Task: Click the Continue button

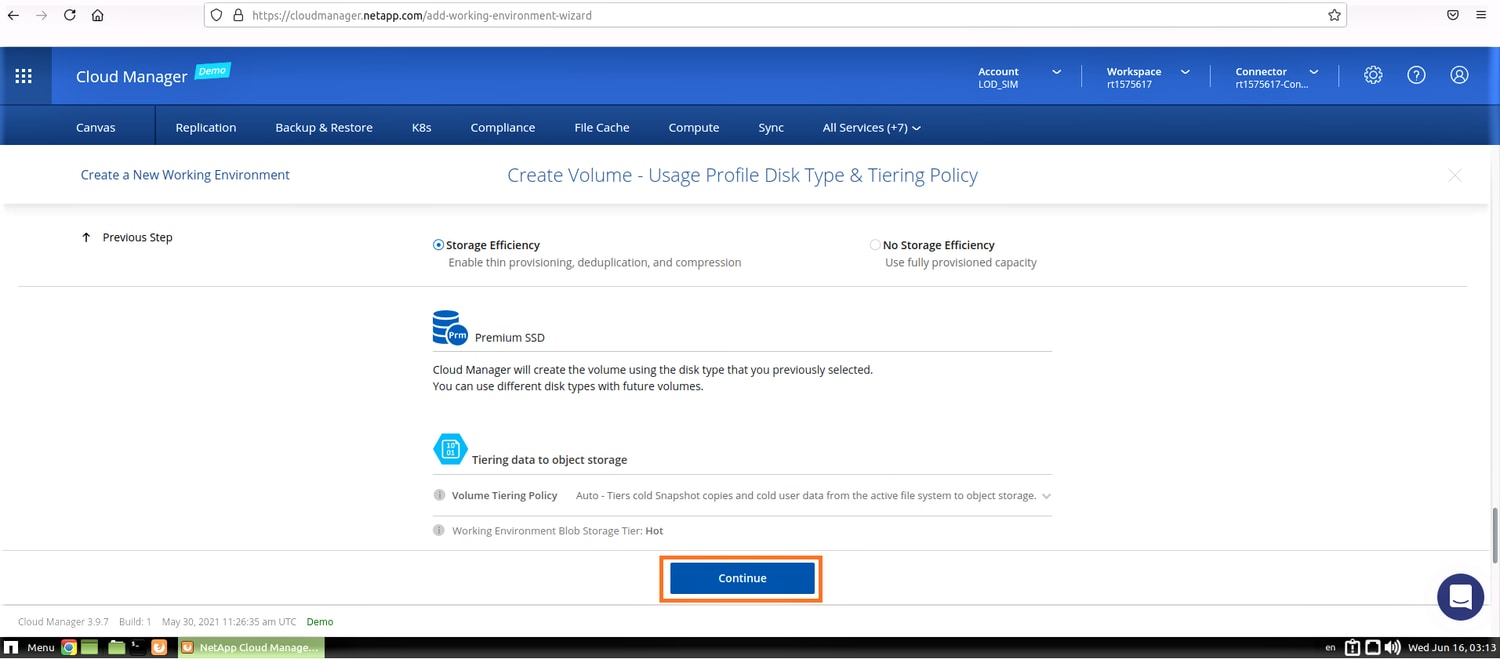Action: 741,578
